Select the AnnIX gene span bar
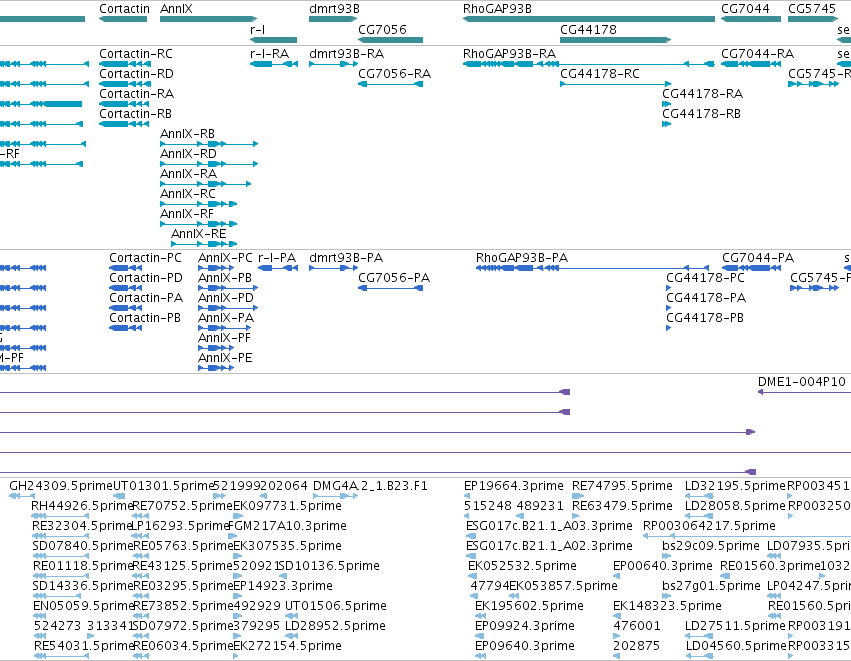The image size is (851, 661). click(208, 19)
